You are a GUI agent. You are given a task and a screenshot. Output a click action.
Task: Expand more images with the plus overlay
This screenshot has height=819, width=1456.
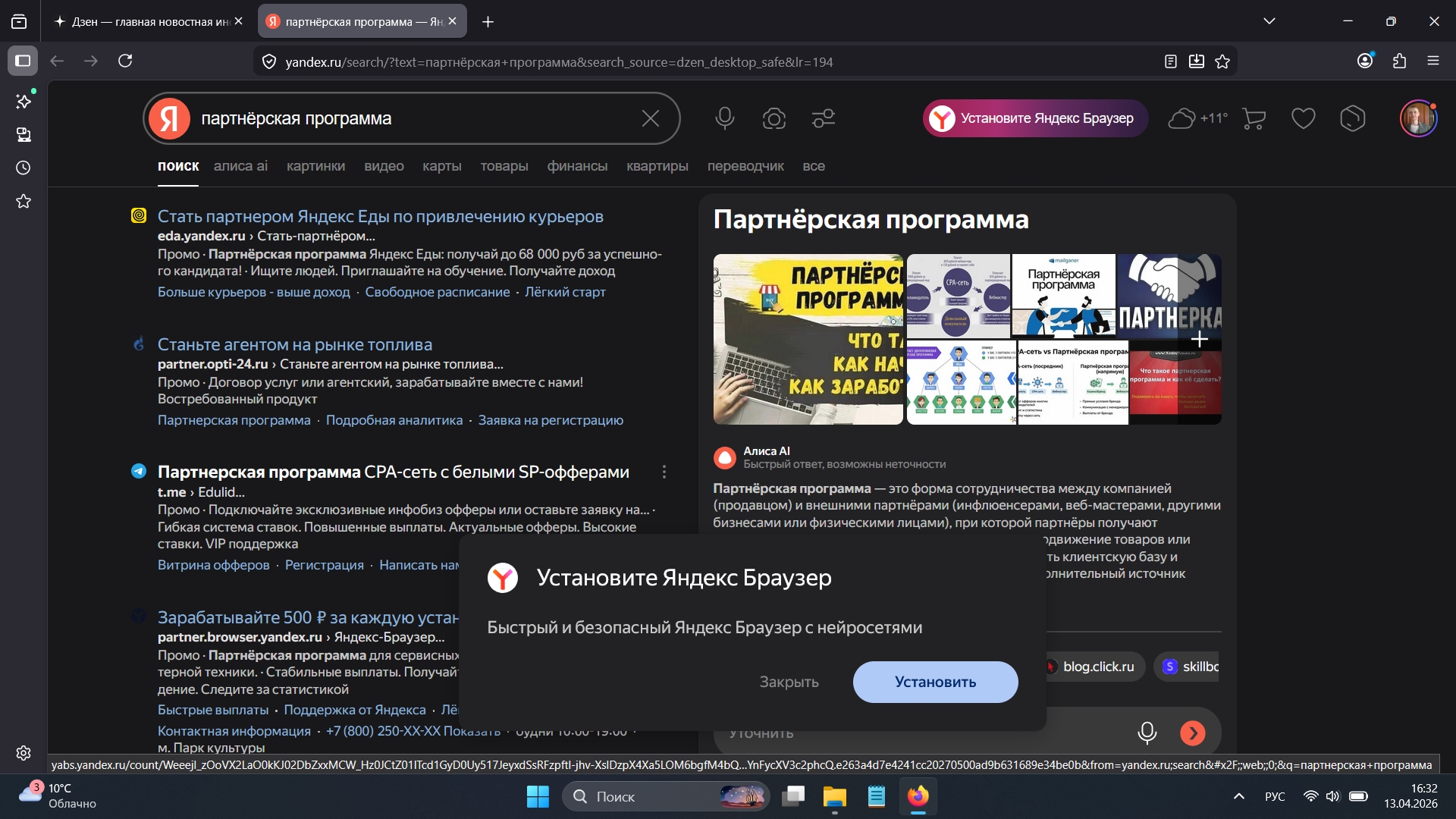[x=1199, y=339]
